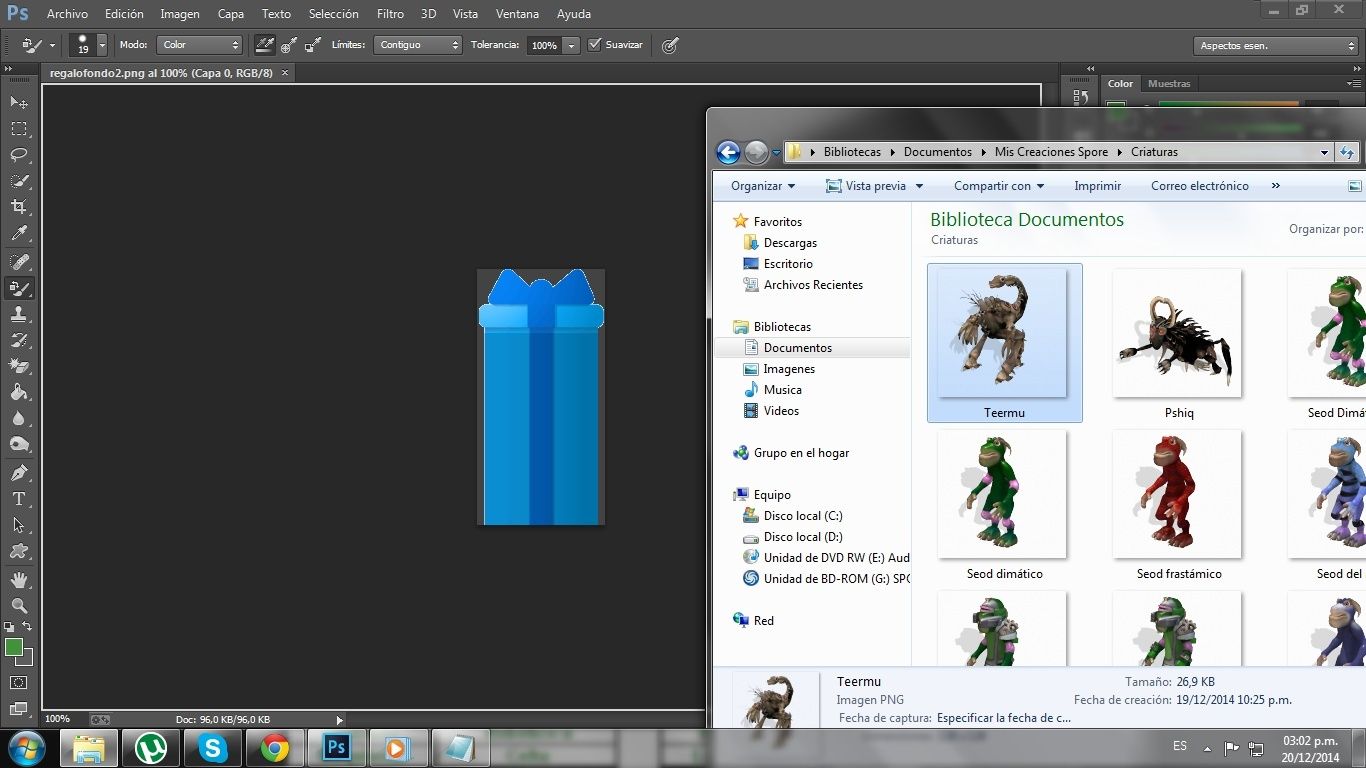The width and height of the screenshot is (1366, 768).
Task: Click Correo electrónico in Explorer toolbar
Action: point(1199,186)
